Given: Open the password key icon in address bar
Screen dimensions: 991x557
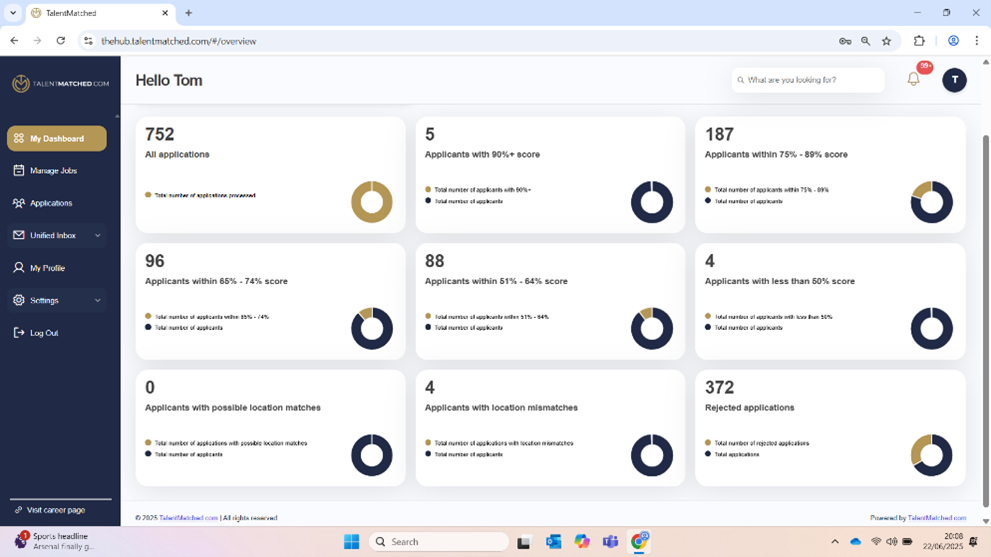Looking at the screenshot, I should tap(845, 41).
